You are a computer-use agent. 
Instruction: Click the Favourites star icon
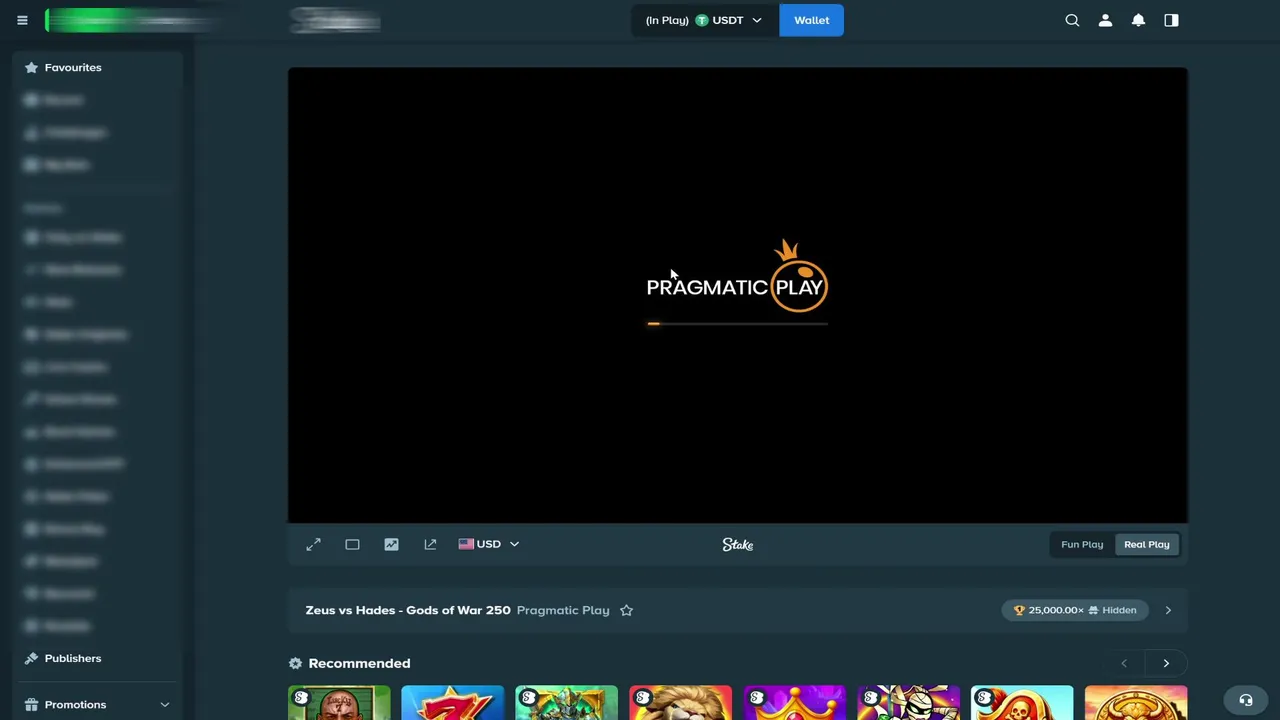click(31, 67)
